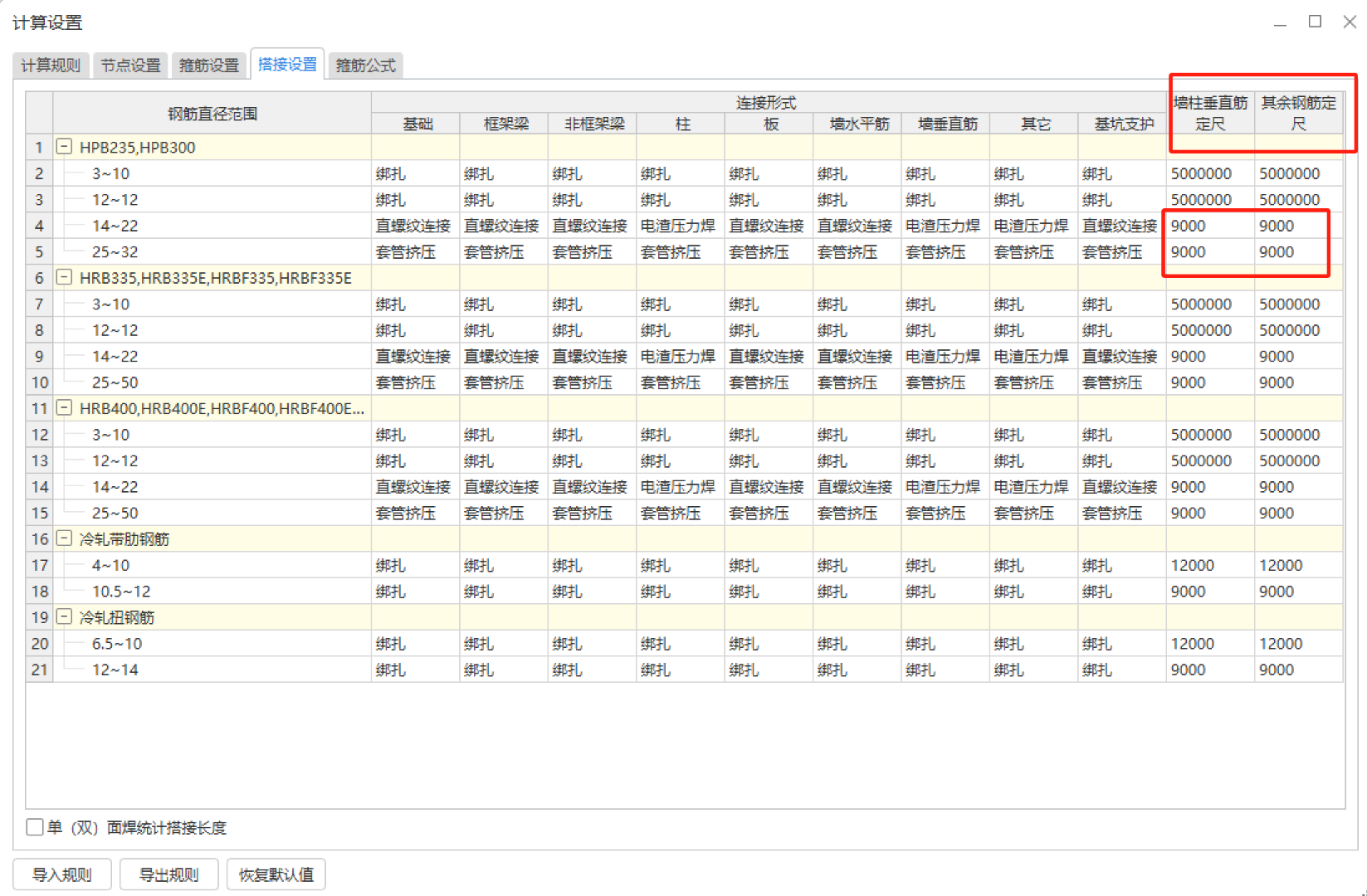This screenshot has width=1367, height=896.
Task: Select the 箍筋公式 tab
Action: (x=366, y=66)
